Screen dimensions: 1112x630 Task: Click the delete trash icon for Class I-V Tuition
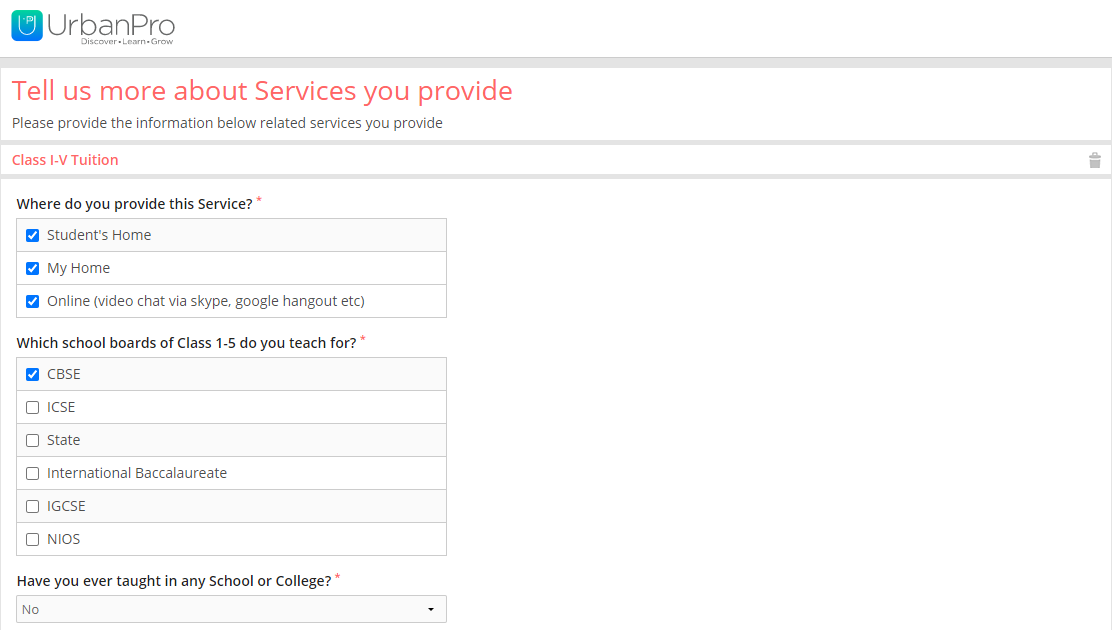pyautogui.click(x=1094, y=160)
